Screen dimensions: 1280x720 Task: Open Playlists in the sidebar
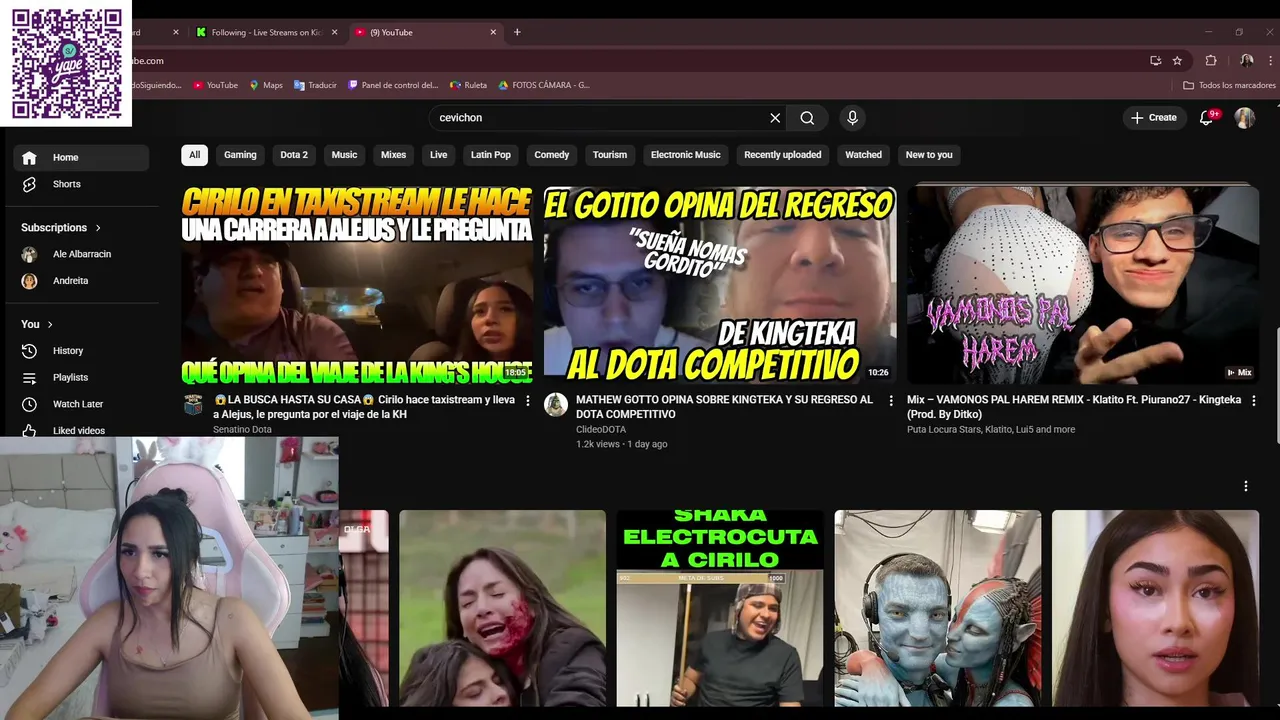pyautogui.click(x=81, y=377)
